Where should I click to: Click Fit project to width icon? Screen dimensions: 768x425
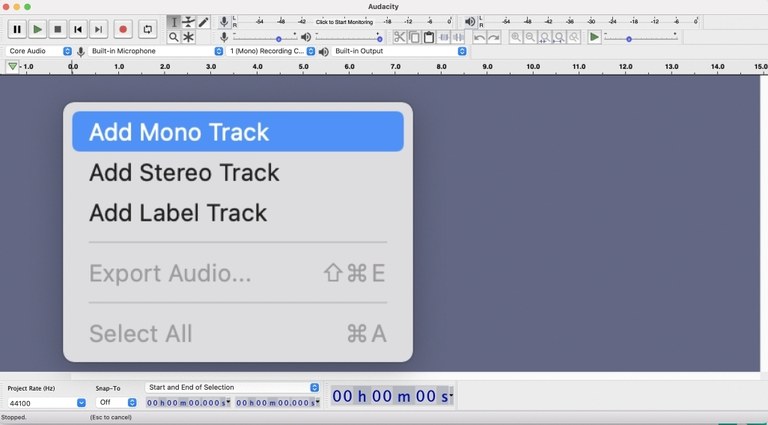[559, 37]
